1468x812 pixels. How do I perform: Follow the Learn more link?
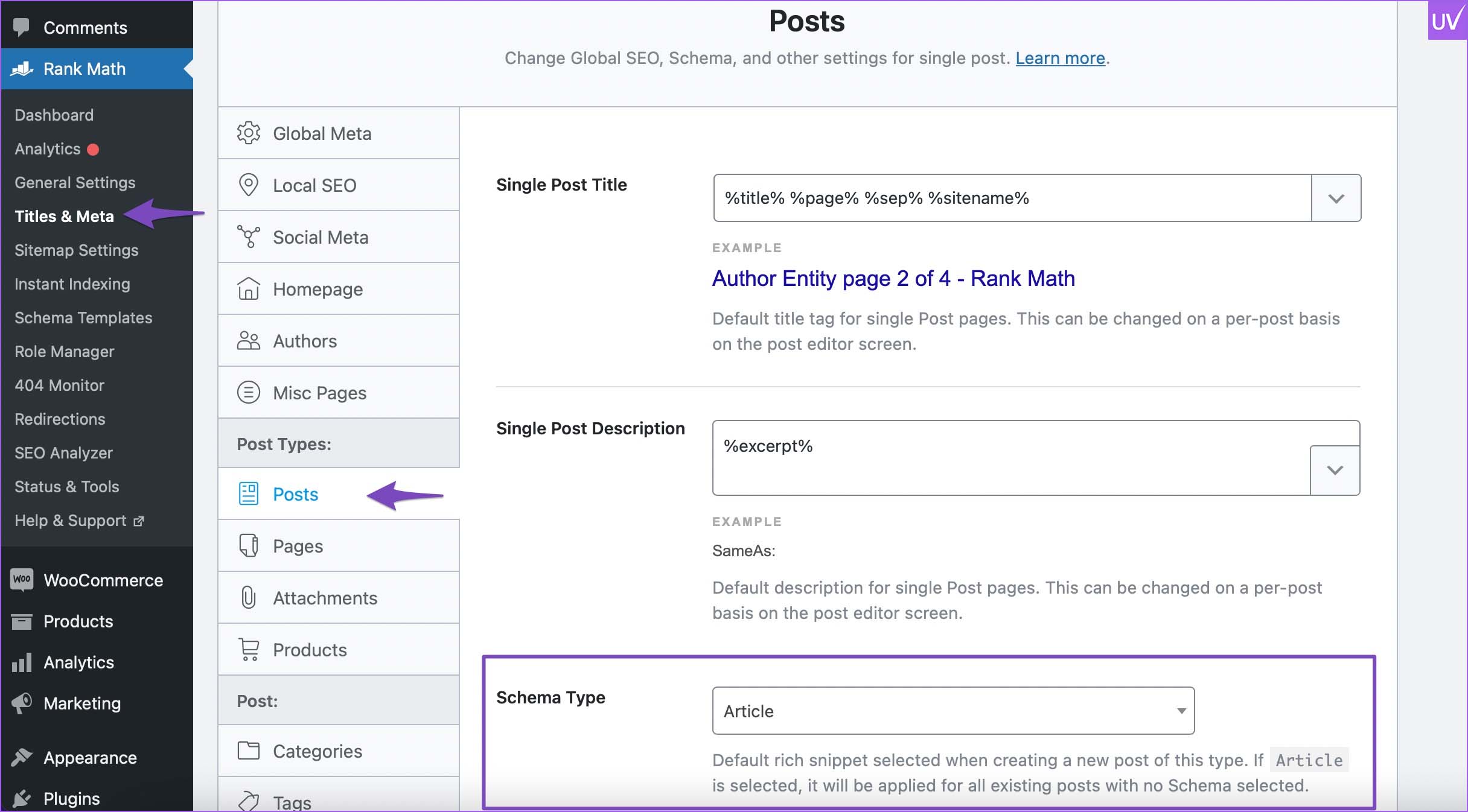[x=1060, y=58]
